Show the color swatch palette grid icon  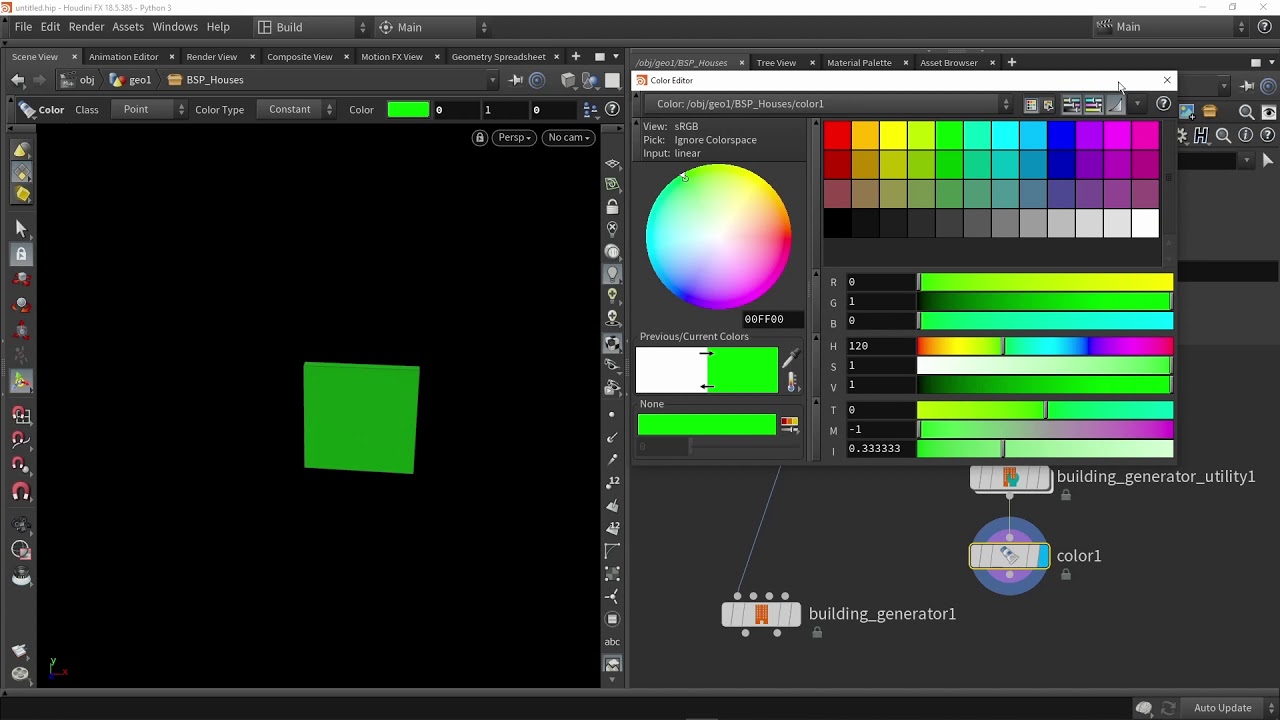point(1031,104)
